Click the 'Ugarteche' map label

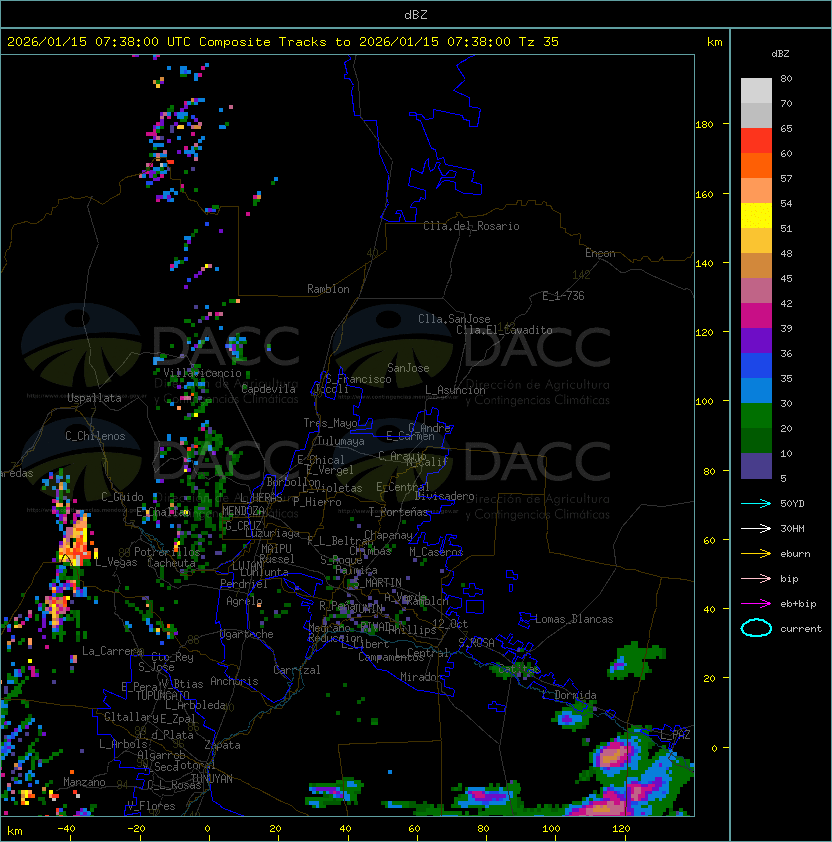point(247,634)
